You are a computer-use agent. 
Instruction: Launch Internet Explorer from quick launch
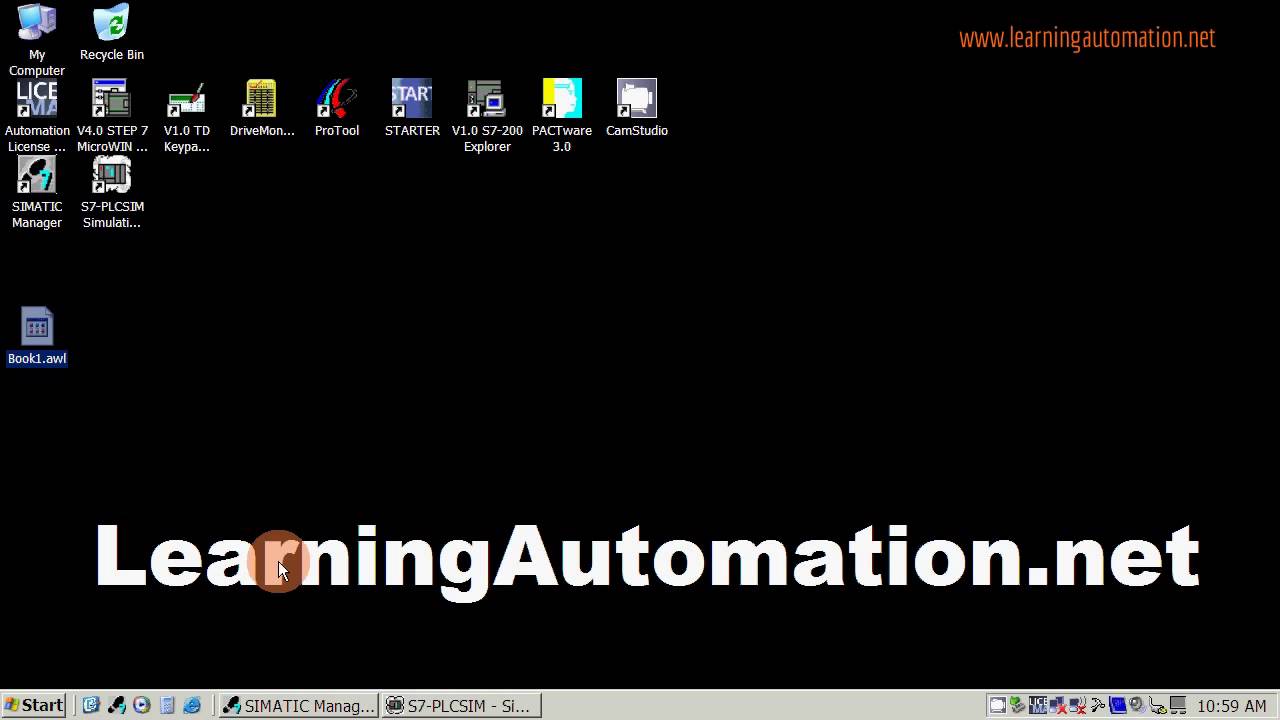(x=192, y=705)
